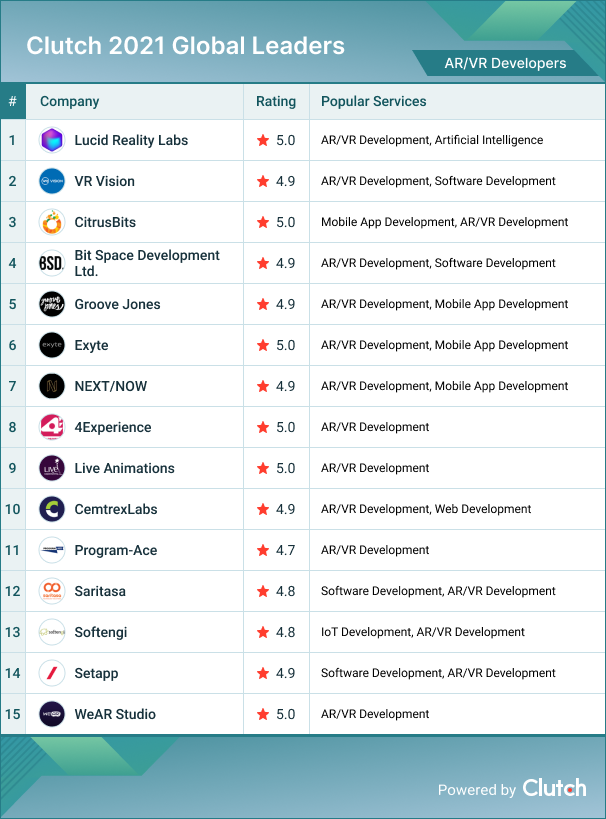
Task: Click the 4Experience pink logo icon
Action: 52,427
